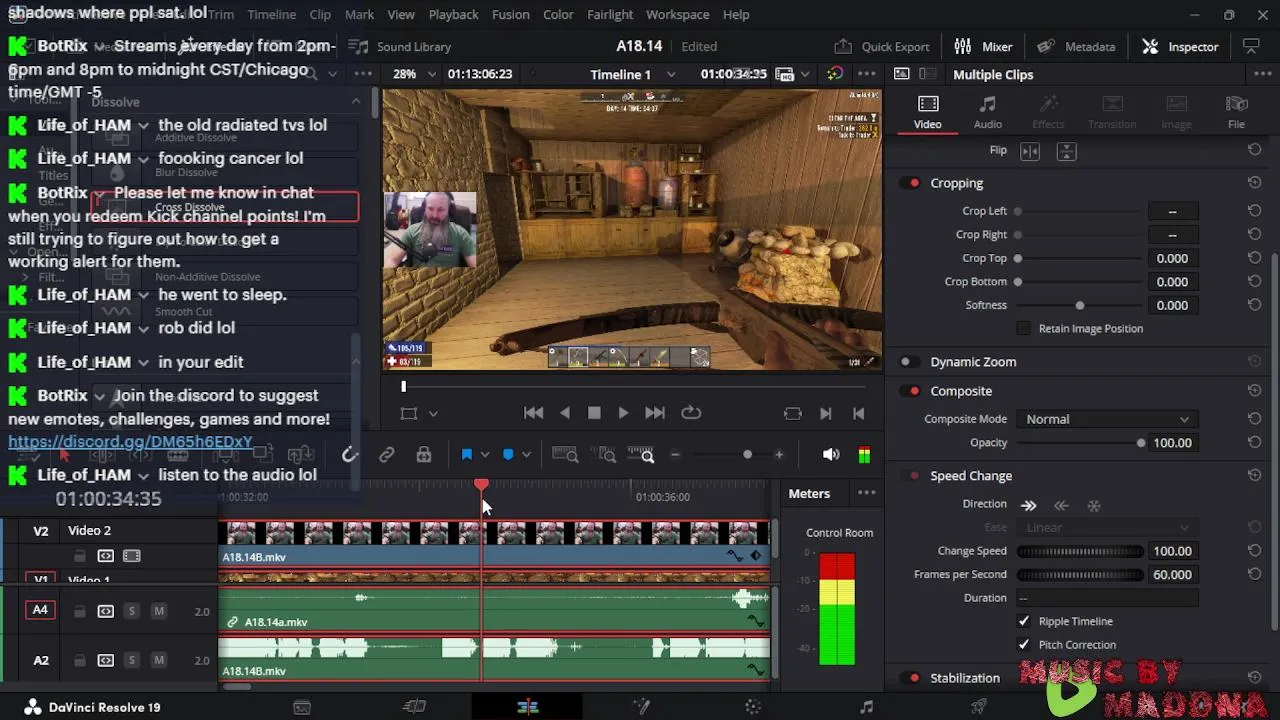Open Timeline 1 name dropdown
Viewport: 1280px width, 720px height.
[633, 74]
